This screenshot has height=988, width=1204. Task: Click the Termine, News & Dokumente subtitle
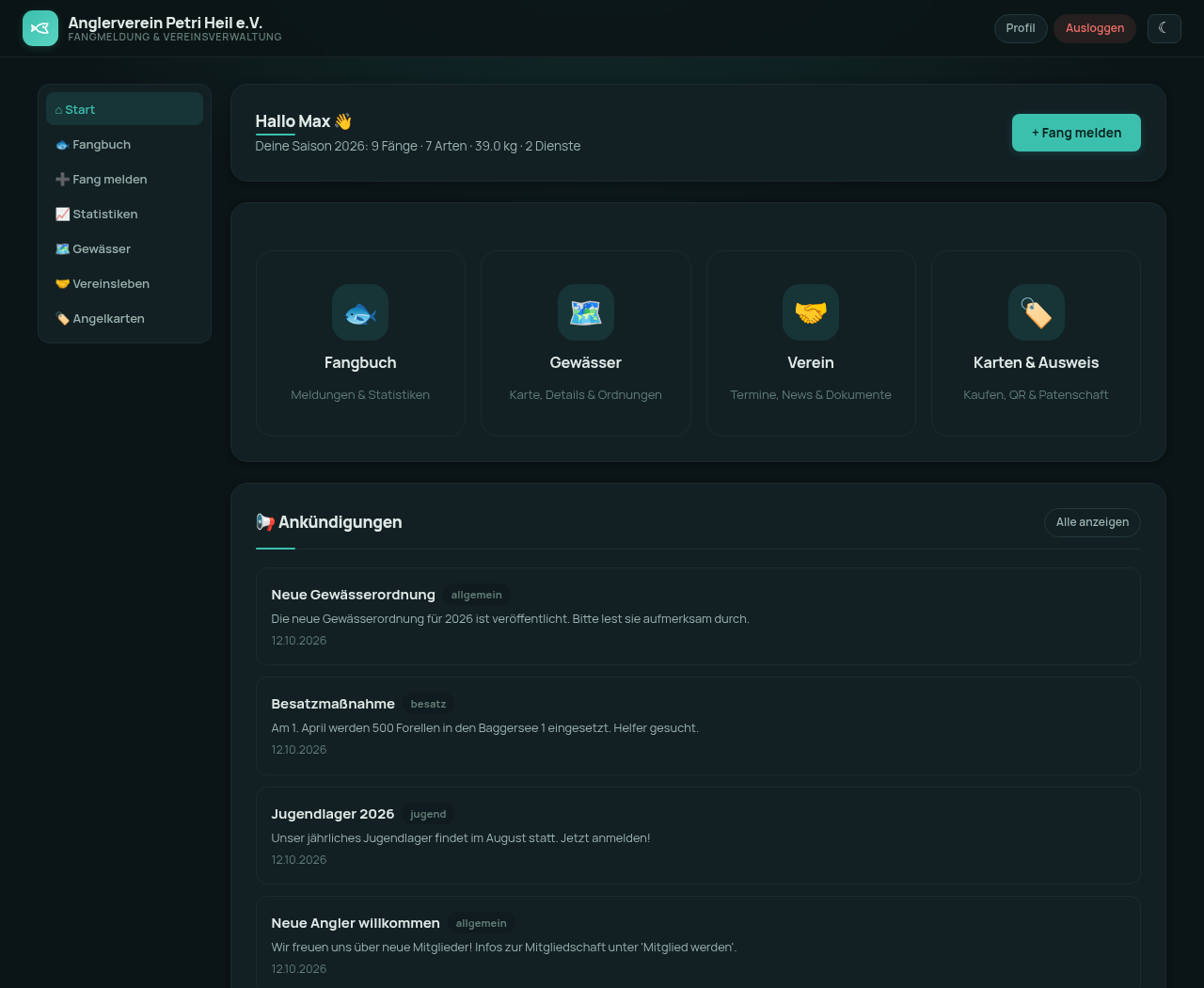(811, 394)
